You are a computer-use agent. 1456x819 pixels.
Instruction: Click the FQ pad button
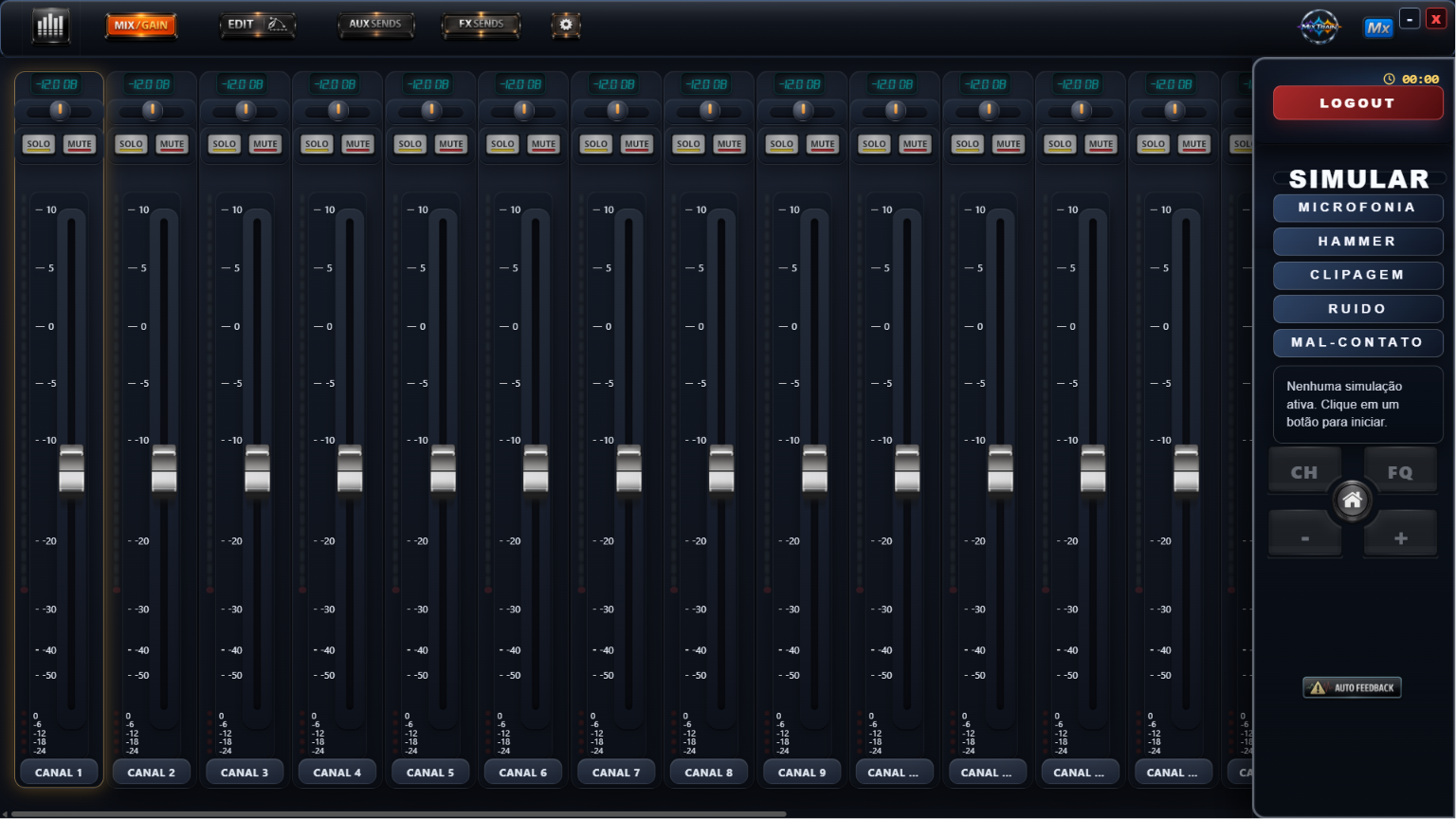click(x=1400, y=471)
